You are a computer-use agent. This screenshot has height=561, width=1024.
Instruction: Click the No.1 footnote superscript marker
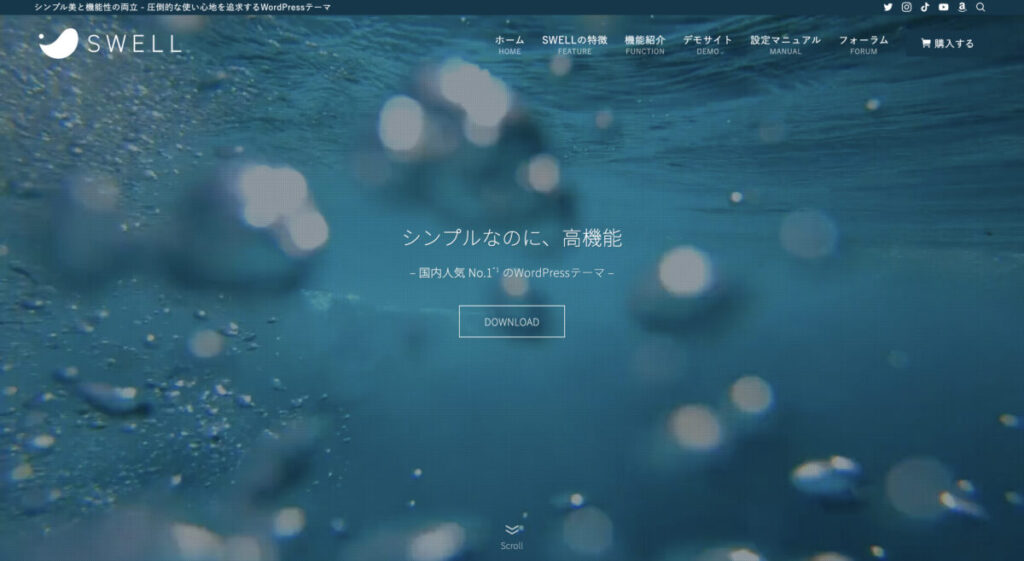495,268
